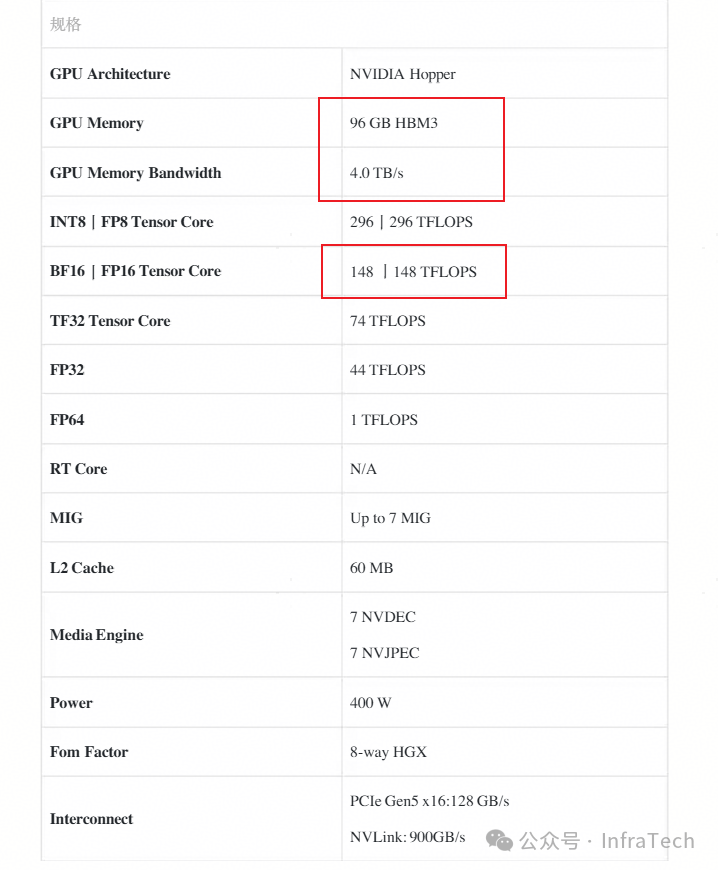Select the L2 Cache 60 MB value

point(372,568)
